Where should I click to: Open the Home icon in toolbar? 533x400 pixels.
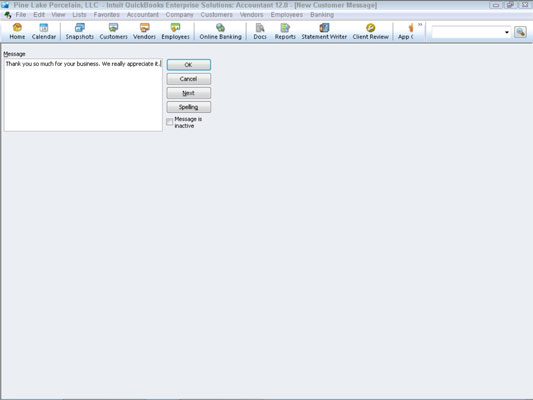pyautogui.click(x=17, y=32)
